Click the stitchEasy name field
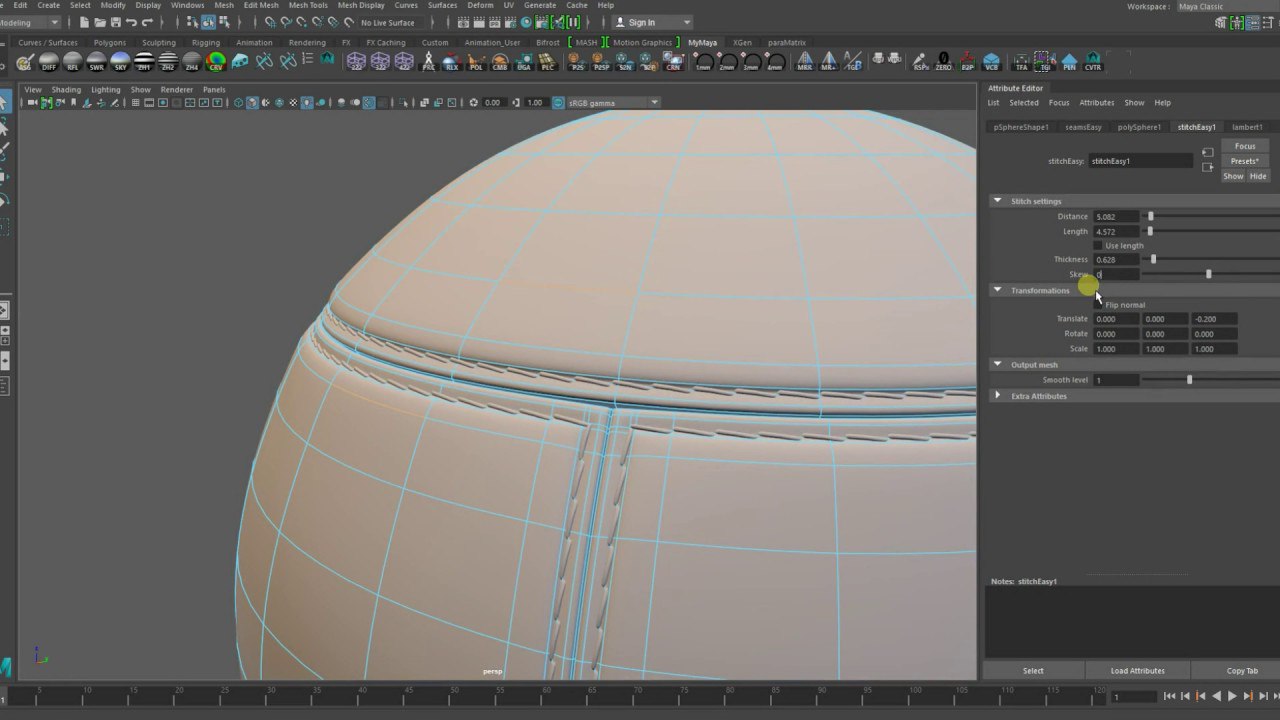 (x=1141, y=161)
